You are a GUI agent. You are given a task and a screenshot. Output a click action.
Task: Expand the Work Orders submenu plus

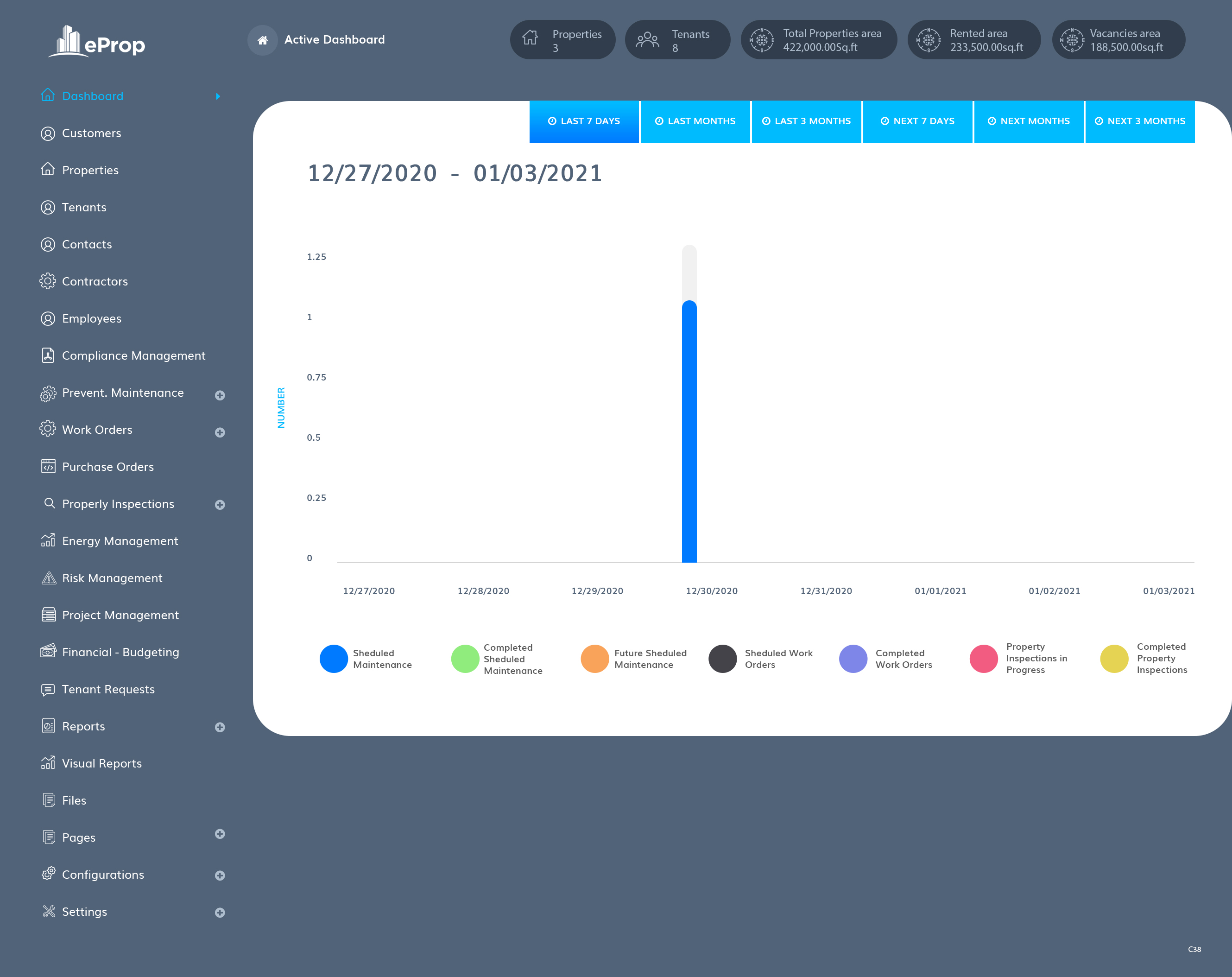pos(220,432)
